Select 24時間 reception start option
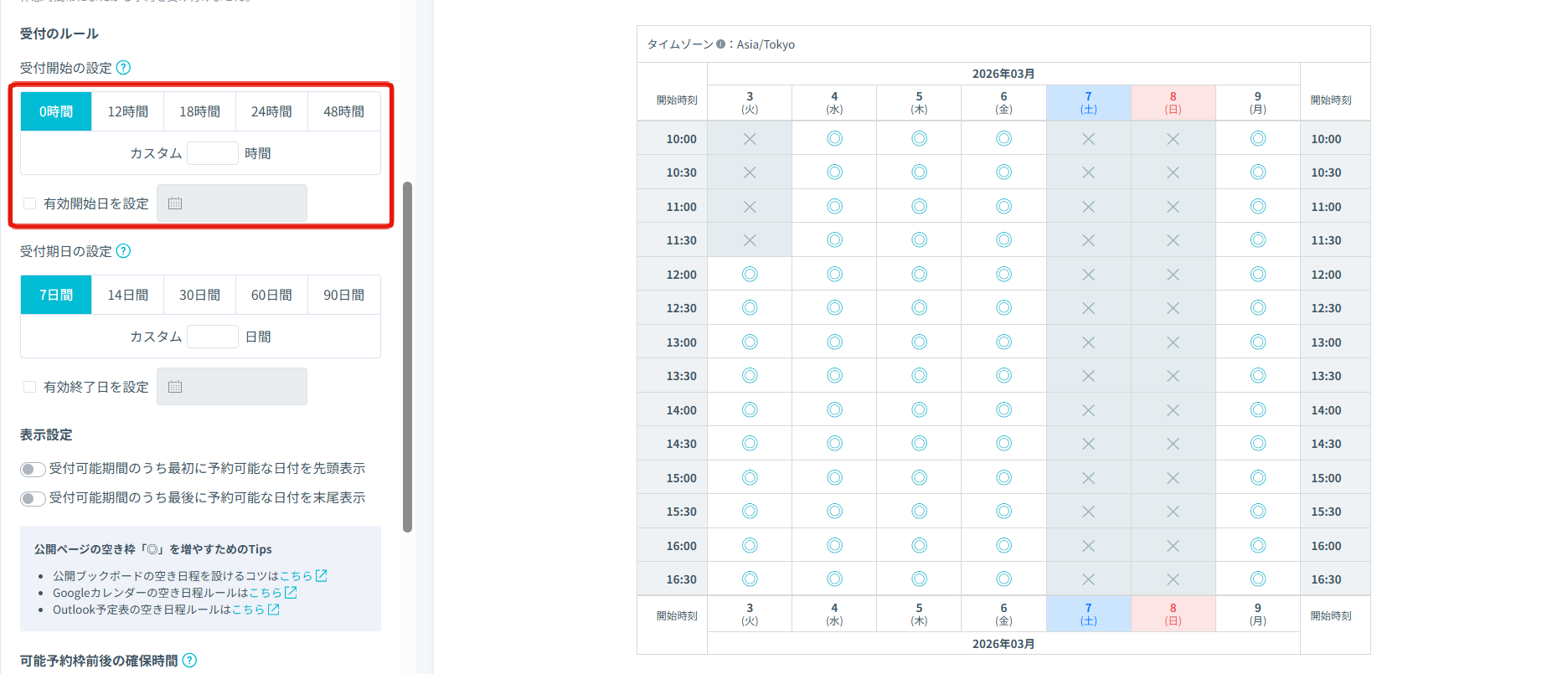Screen dimensions: 1568x674 pos(271,111)
